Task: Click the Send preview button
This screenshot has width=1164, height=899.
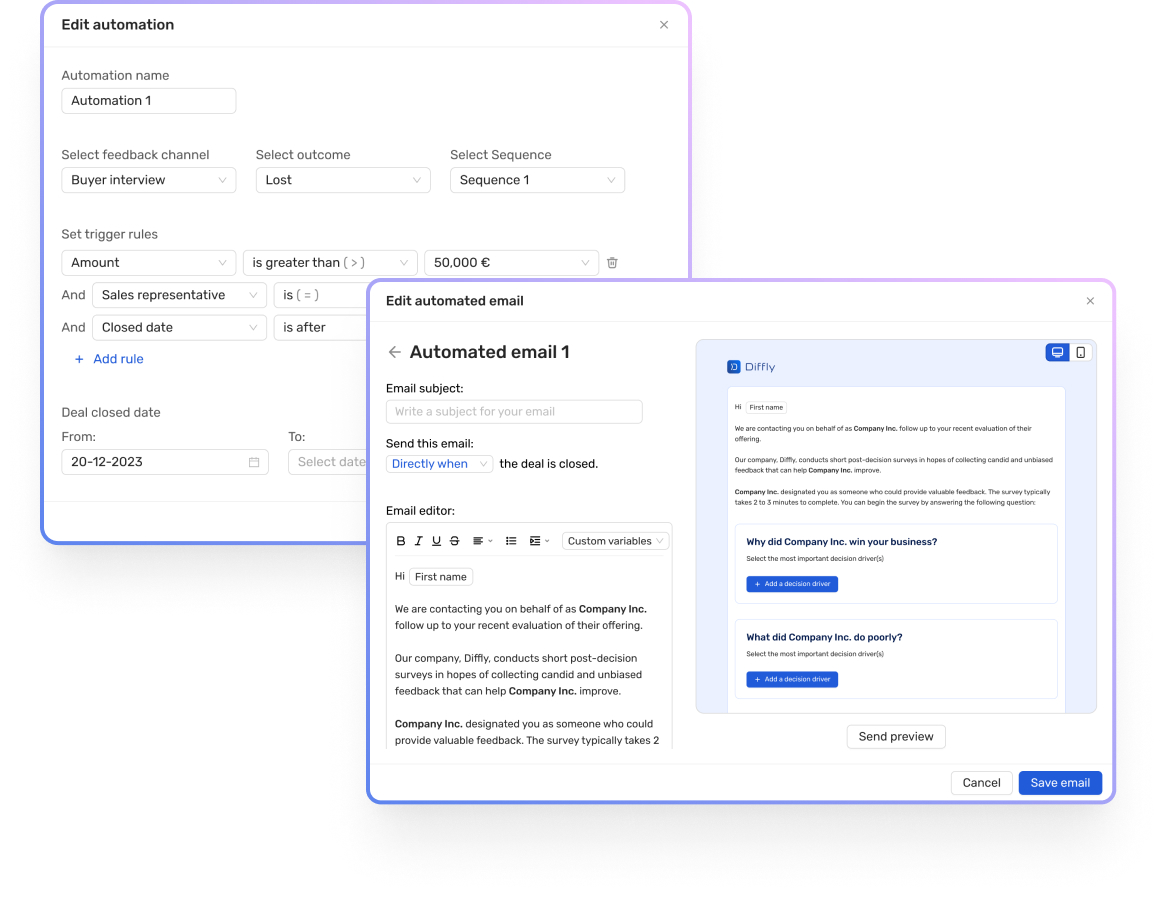Action: coord(896,736)
